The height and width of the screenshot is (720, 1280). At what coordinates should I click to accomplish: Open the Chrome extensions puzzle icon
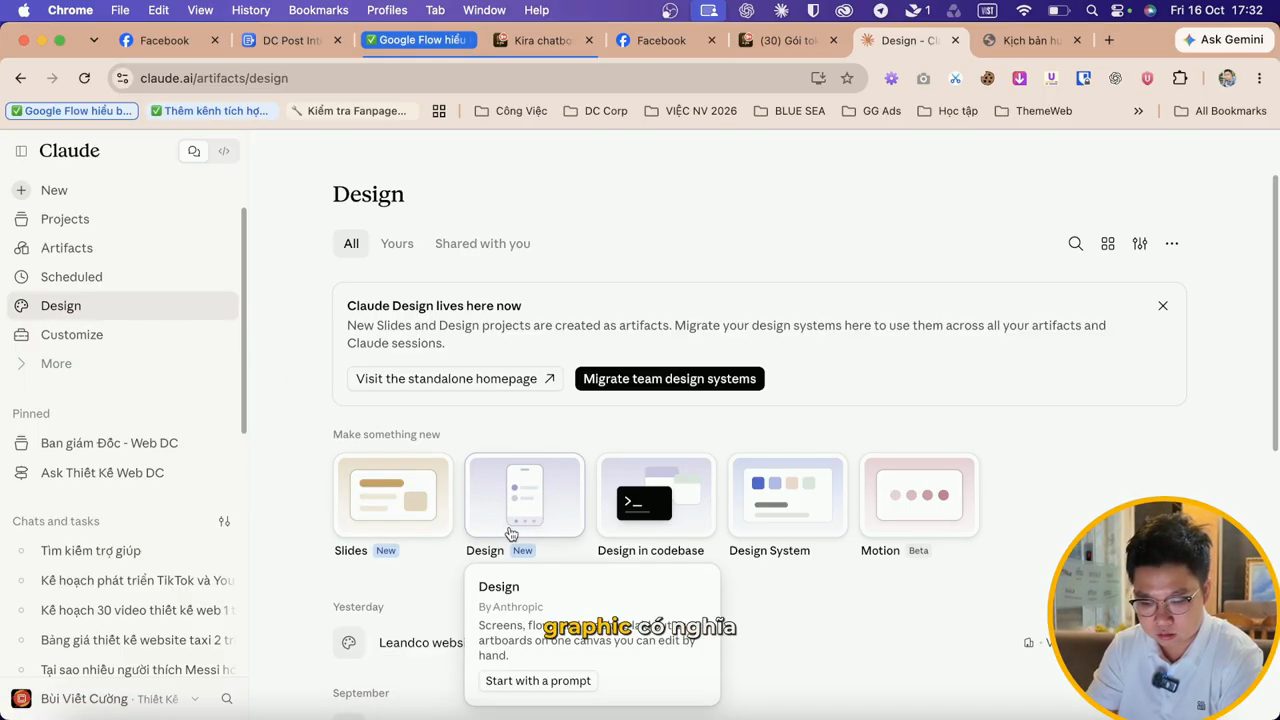pyautogui.click(x=1180, y=78)
